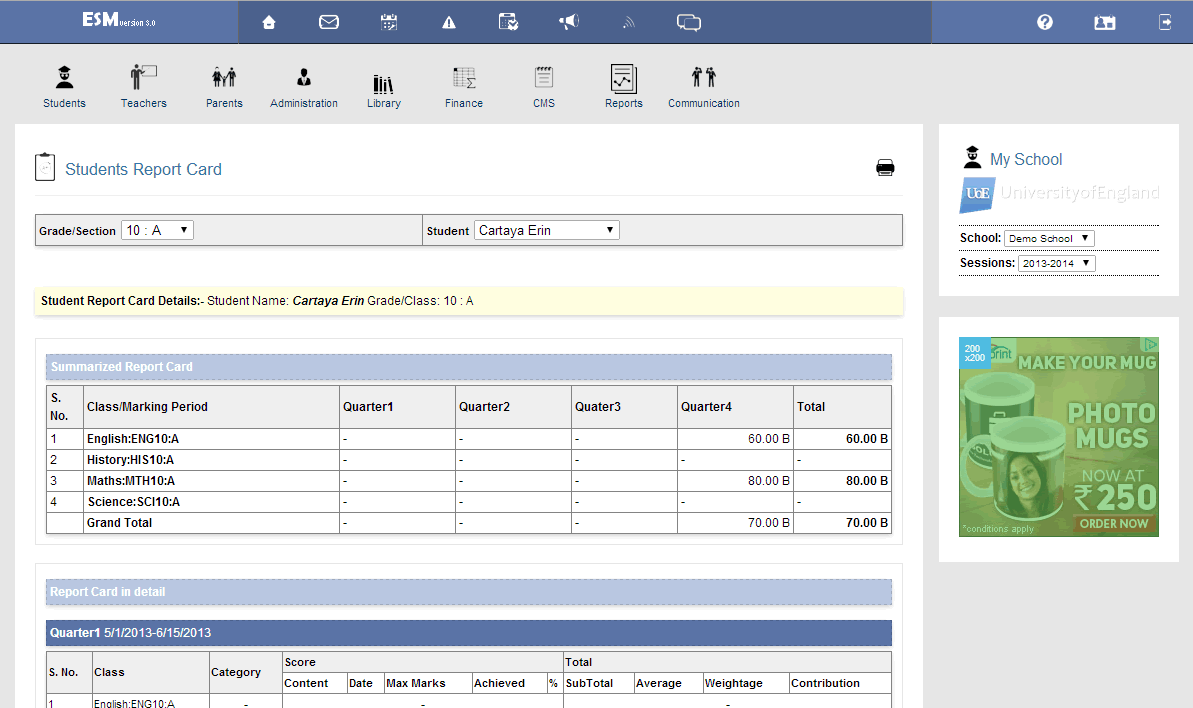Click the RSS feed icon
The image size is (1193, 708).
point(628,23)
